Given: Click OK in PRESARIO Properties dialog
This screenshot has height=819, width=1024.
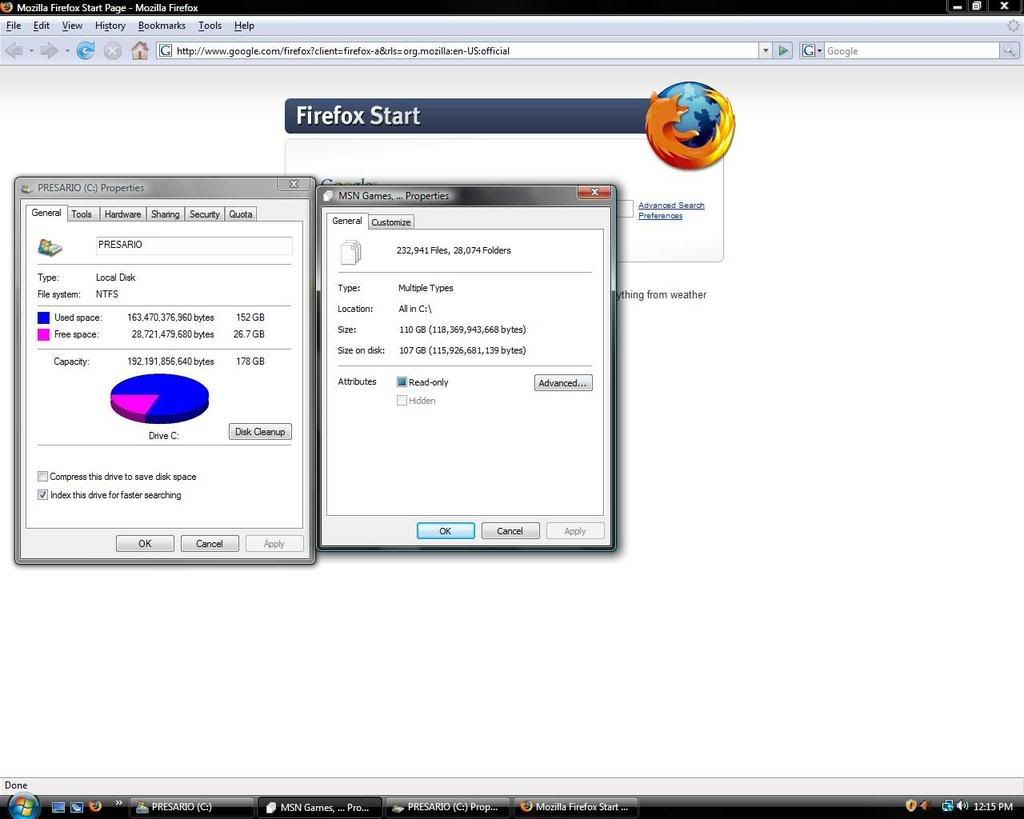Looking at the screenshot, I should 145,543.
